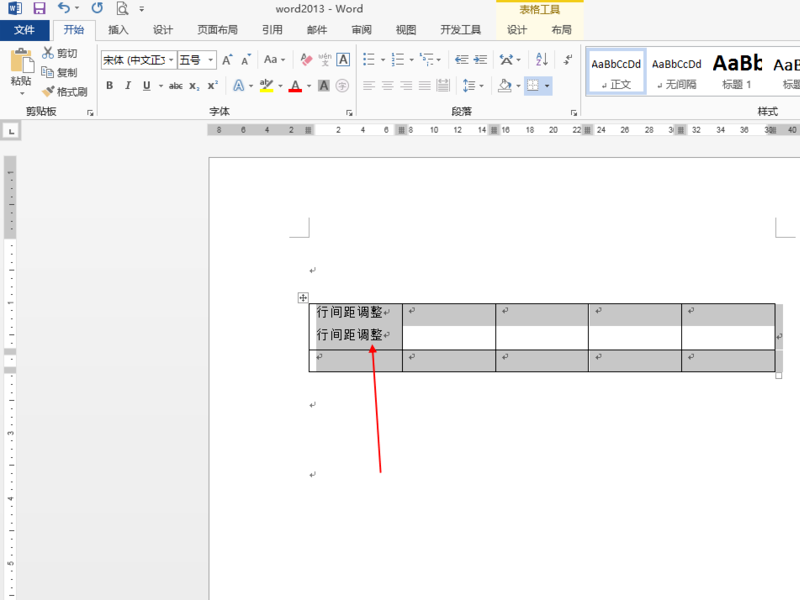
Task: Click the bulleted list icon
Action: point(369,60)
